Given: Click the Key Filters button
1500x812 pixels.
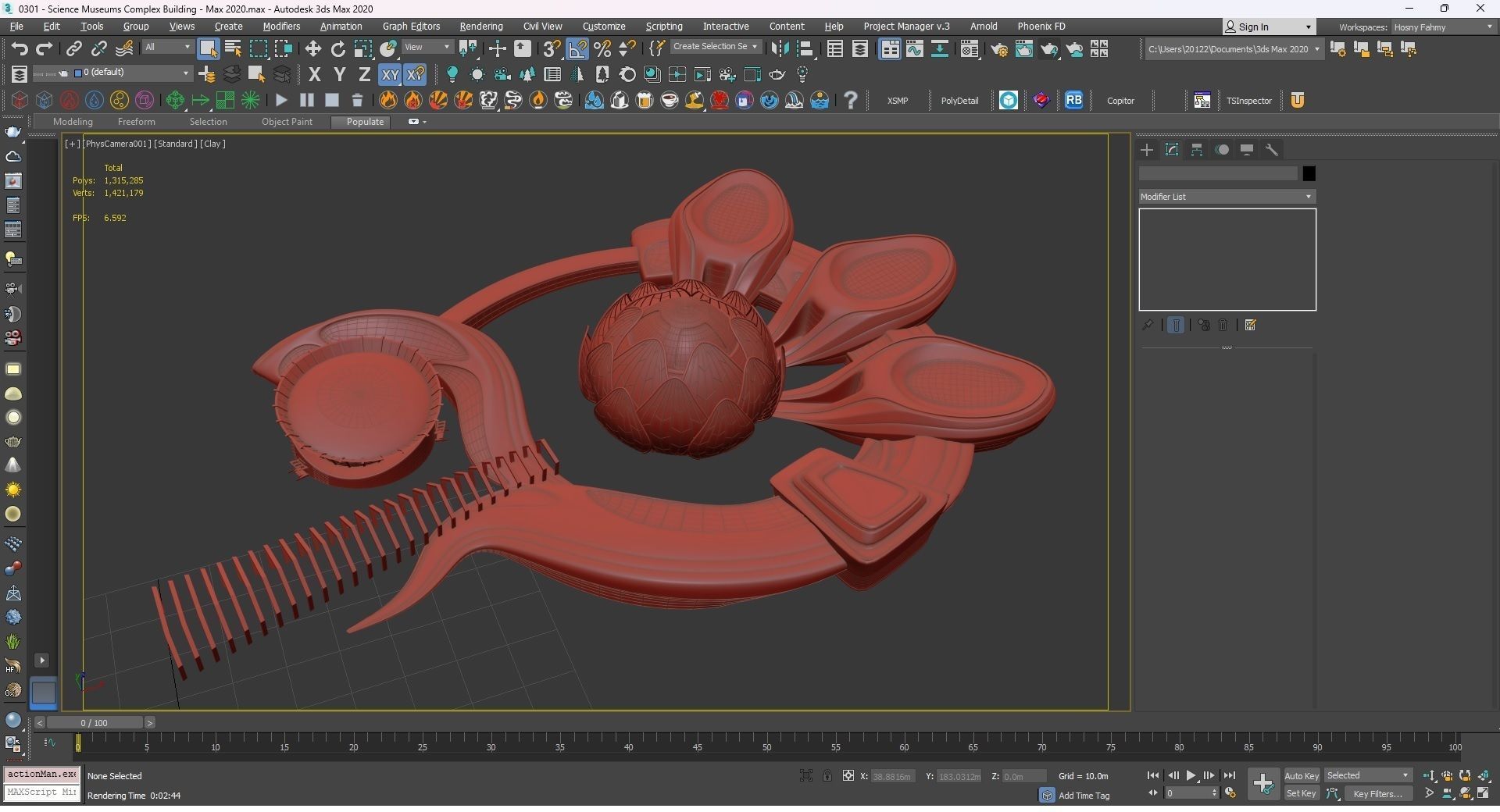Looking at the screenshot, I should (x=1377, y=793).
